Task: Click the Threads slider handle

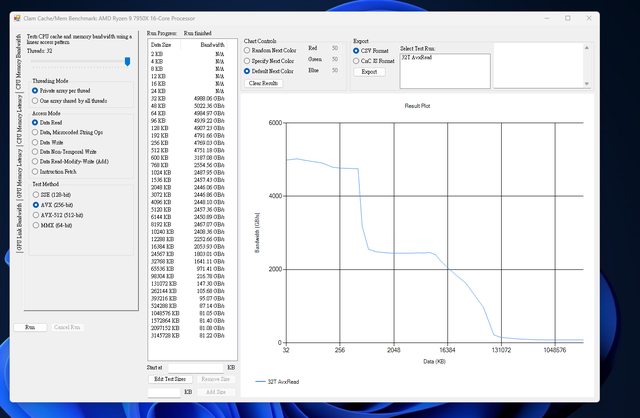Action: [128, 61]
